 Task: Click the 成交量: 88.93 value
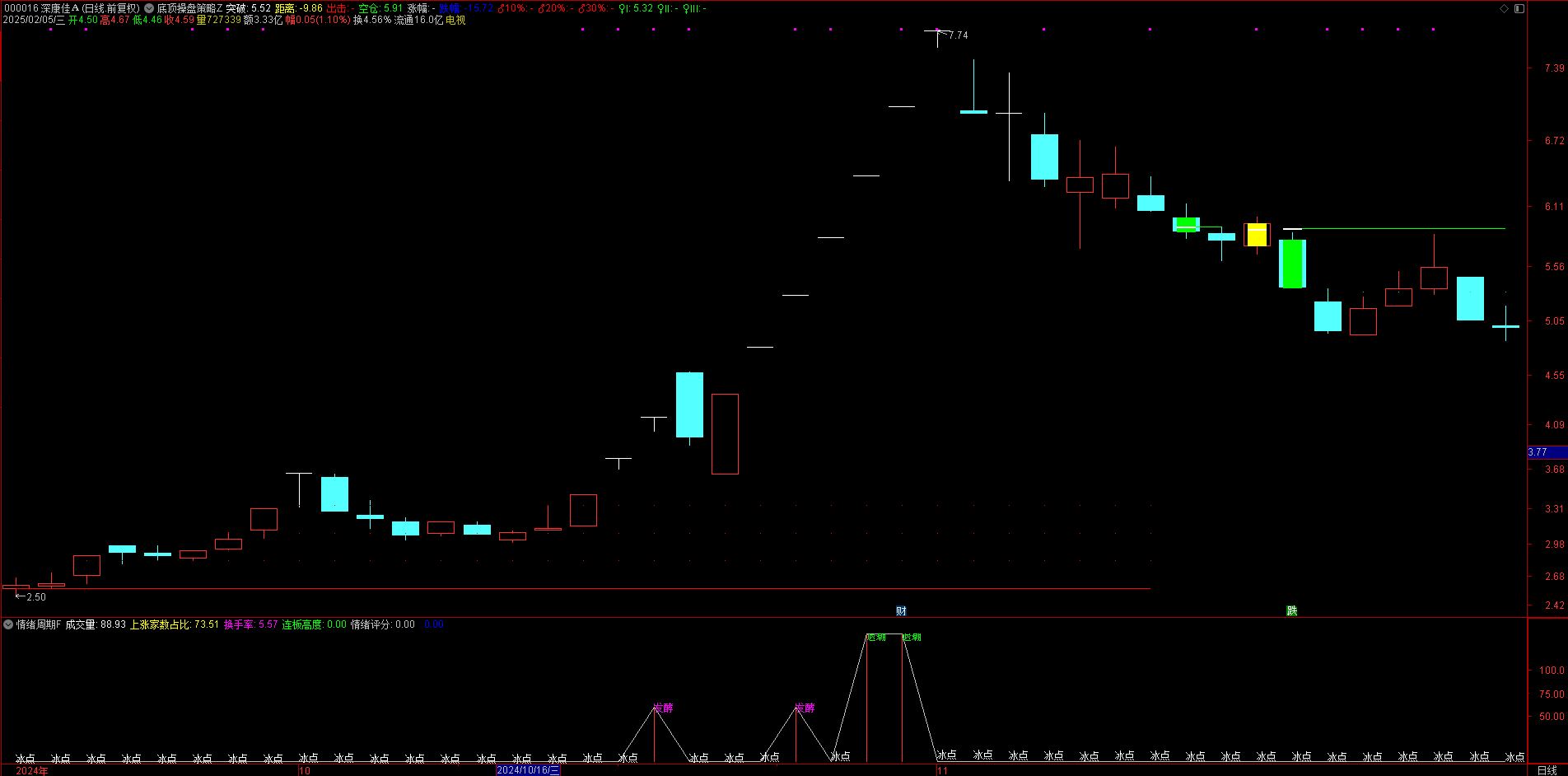(96, 624)
